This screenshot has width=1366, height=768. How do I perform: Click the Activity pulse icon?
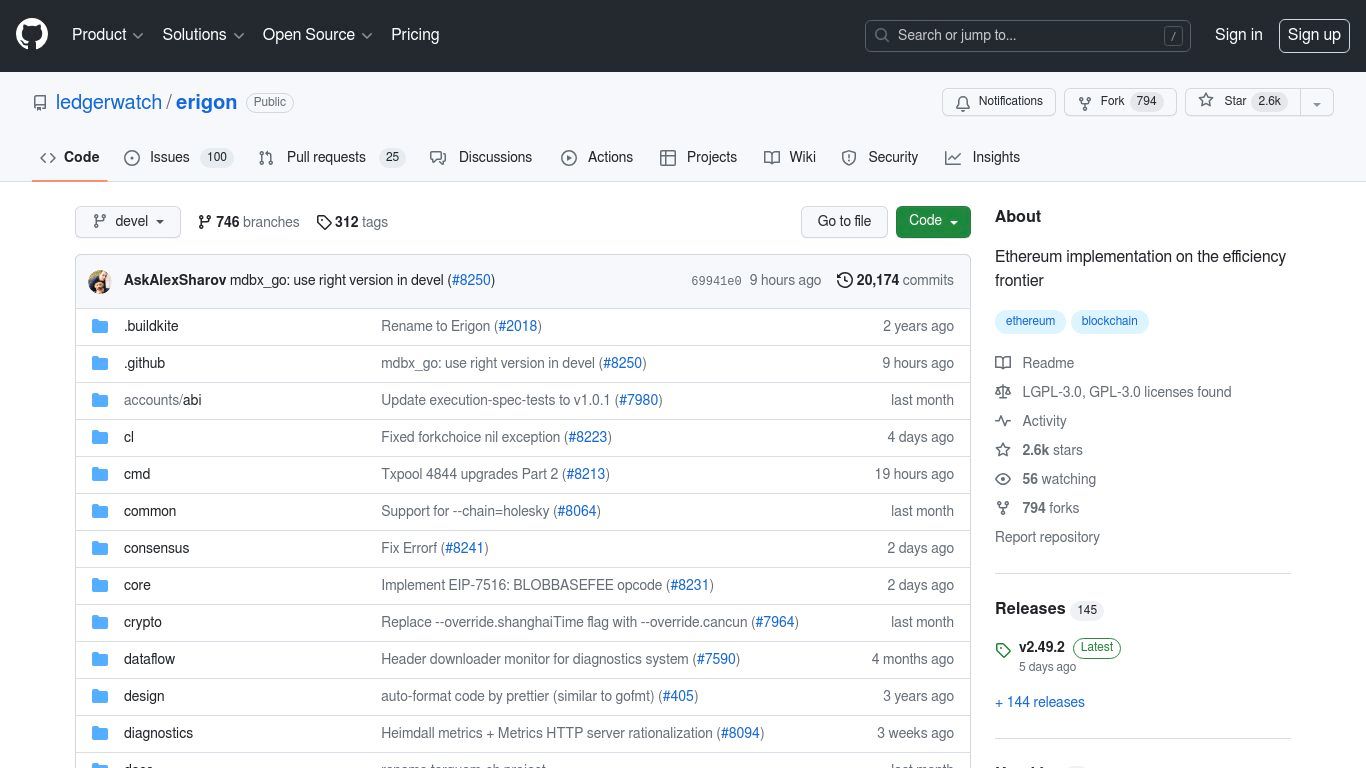coord(1003,421)
